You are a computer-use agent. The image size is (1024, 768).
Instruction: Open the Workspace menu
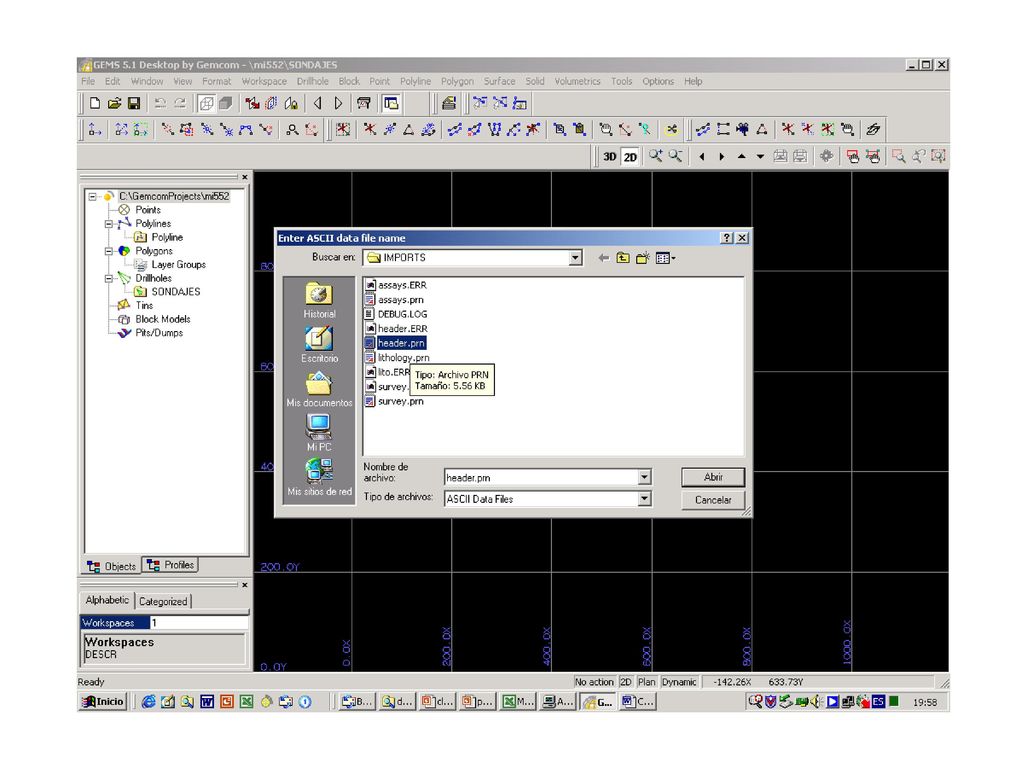click(264, 81)
